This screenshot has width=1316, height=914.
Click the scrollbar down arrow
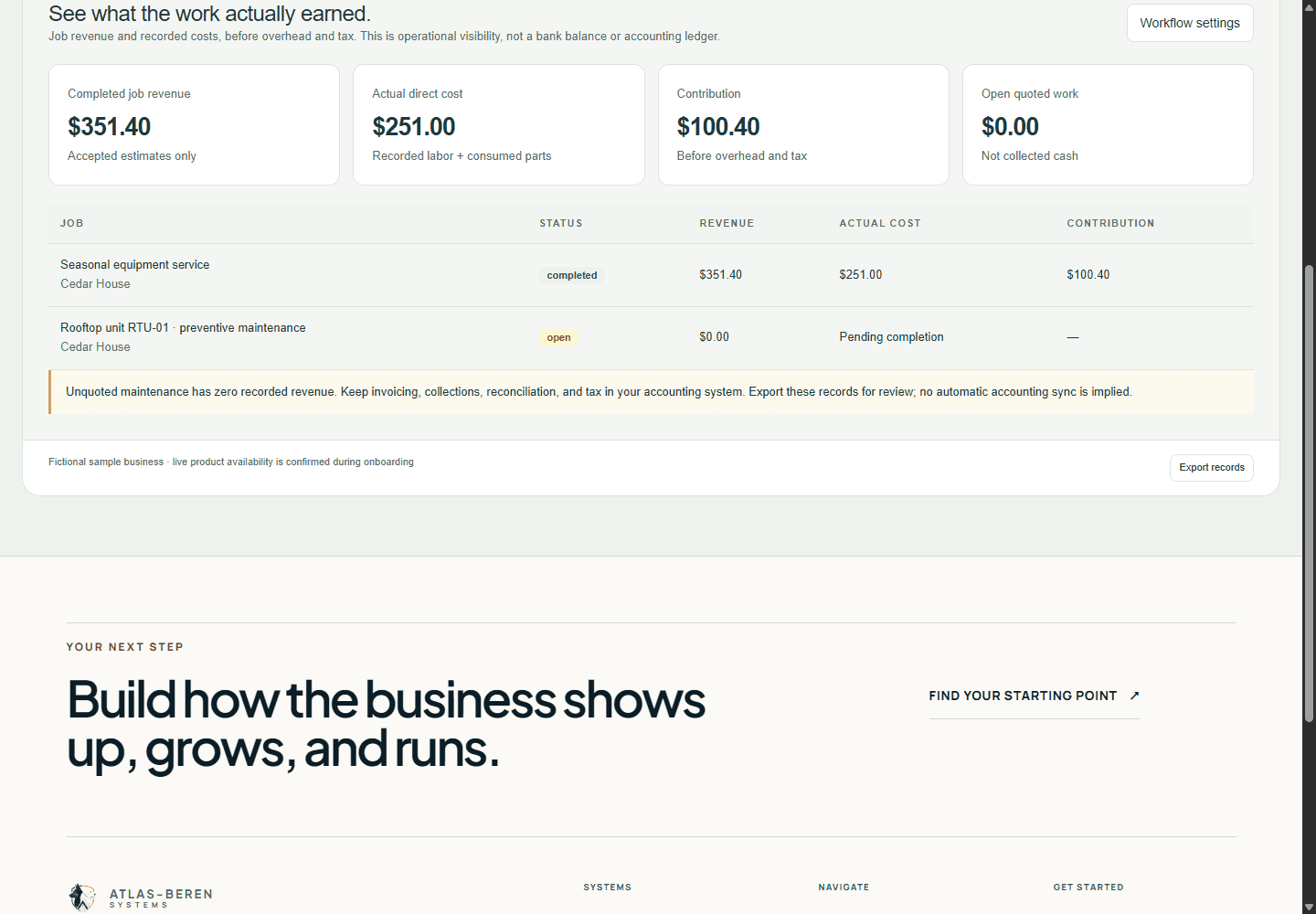pos(1309,907)
